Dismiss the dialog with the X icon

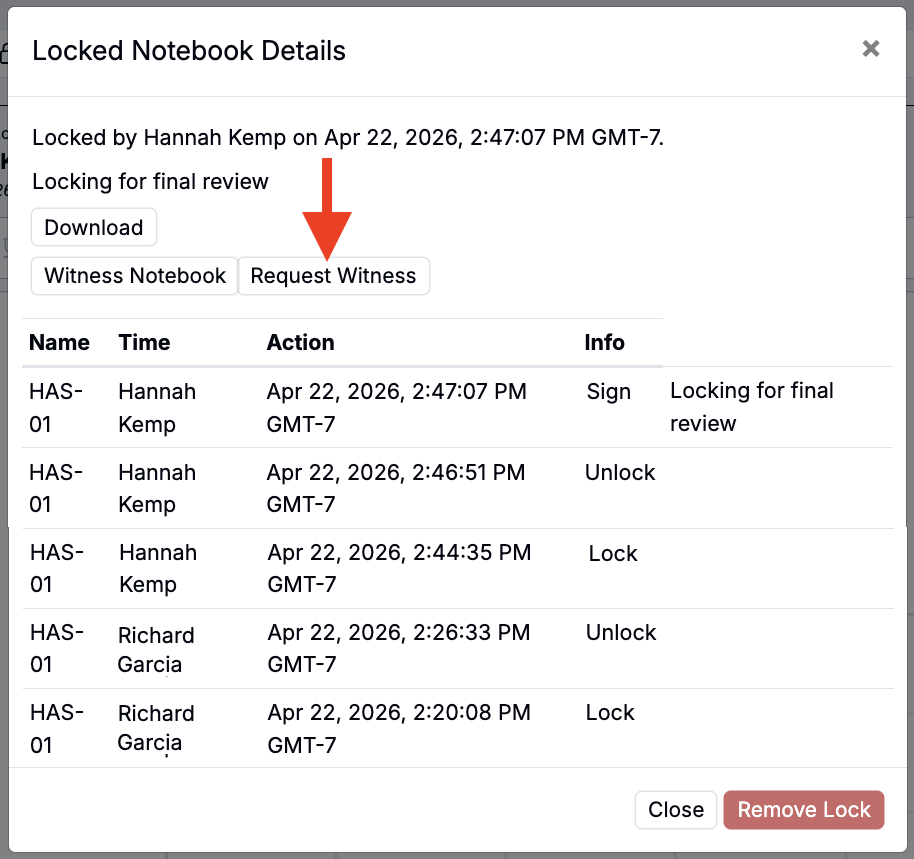click(870, 49)
